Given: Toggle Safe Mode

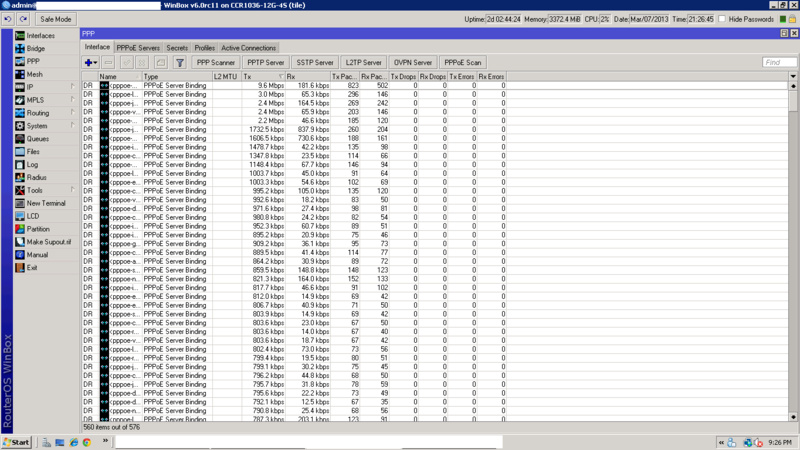Looking at the screenshot, I should click(x=55, y=19).
